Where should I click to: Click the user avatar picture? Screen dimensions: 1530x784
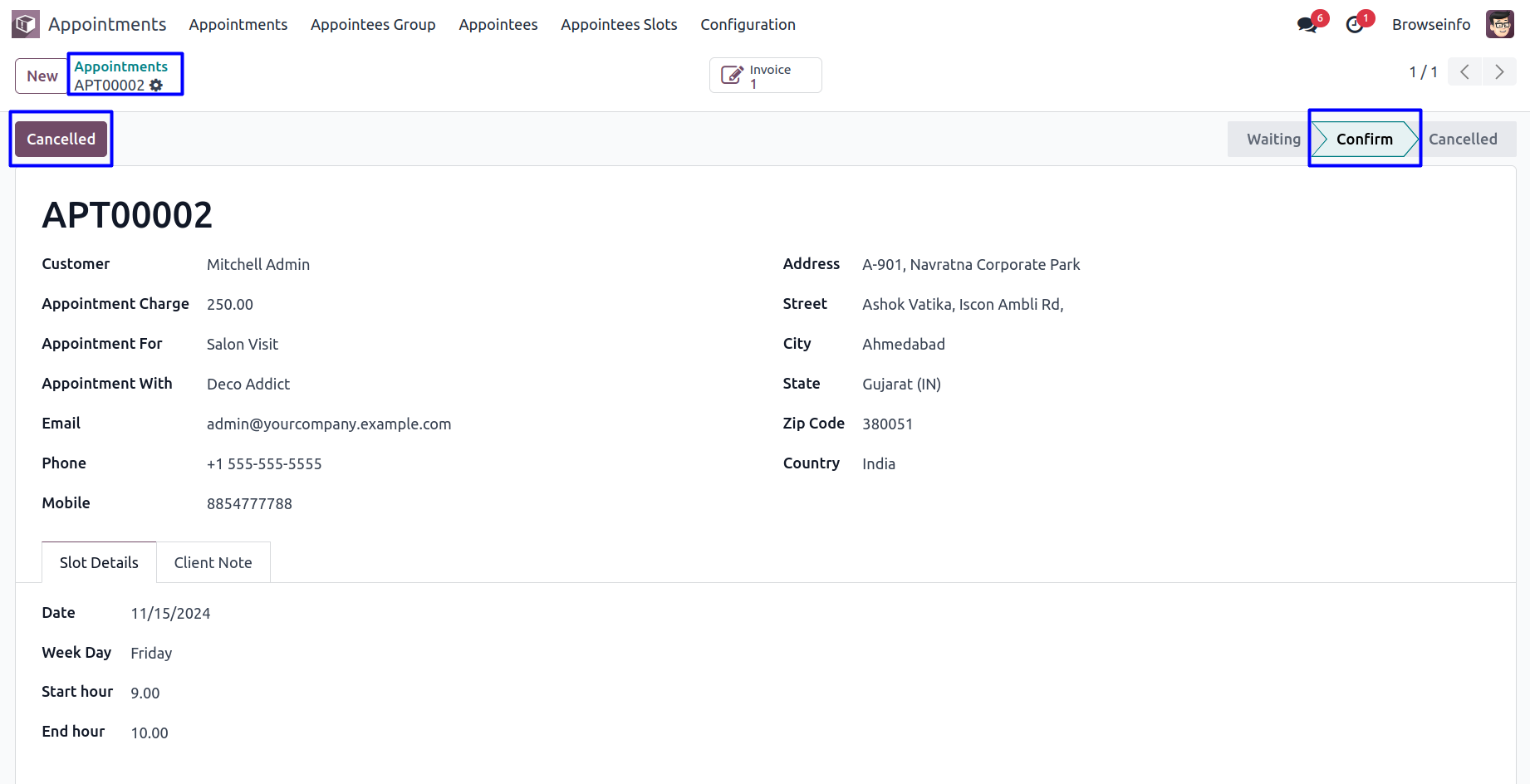point(1499,24)
